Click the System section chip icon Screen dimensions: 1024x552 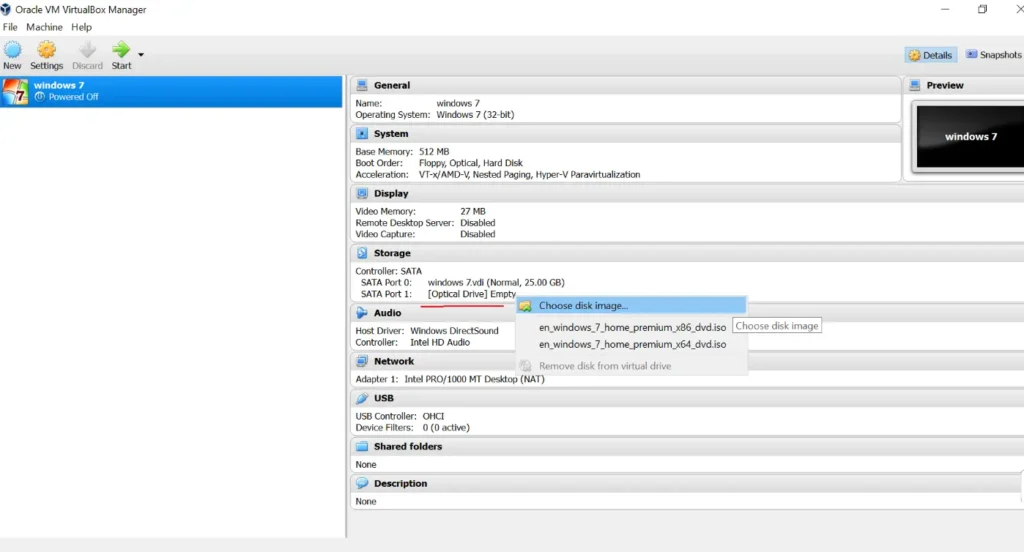click(362, 133)
